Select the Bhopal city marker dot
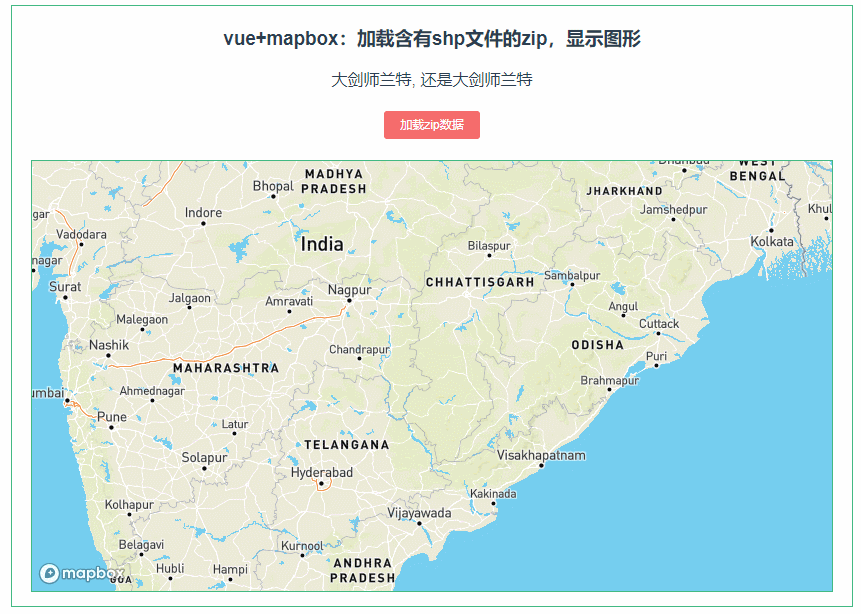 pos(273,197)
